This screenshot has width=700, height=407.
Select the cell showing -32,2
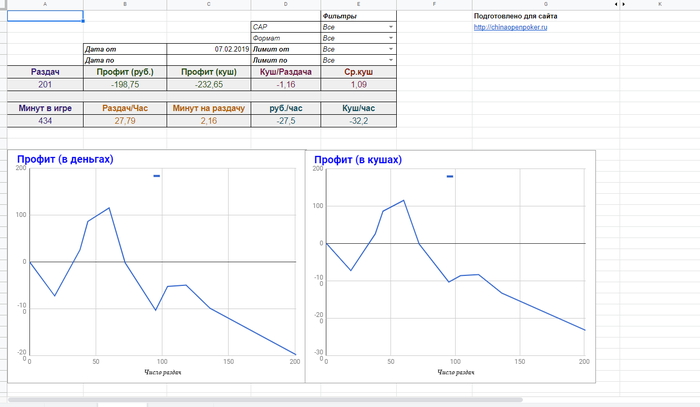point(358,121)
